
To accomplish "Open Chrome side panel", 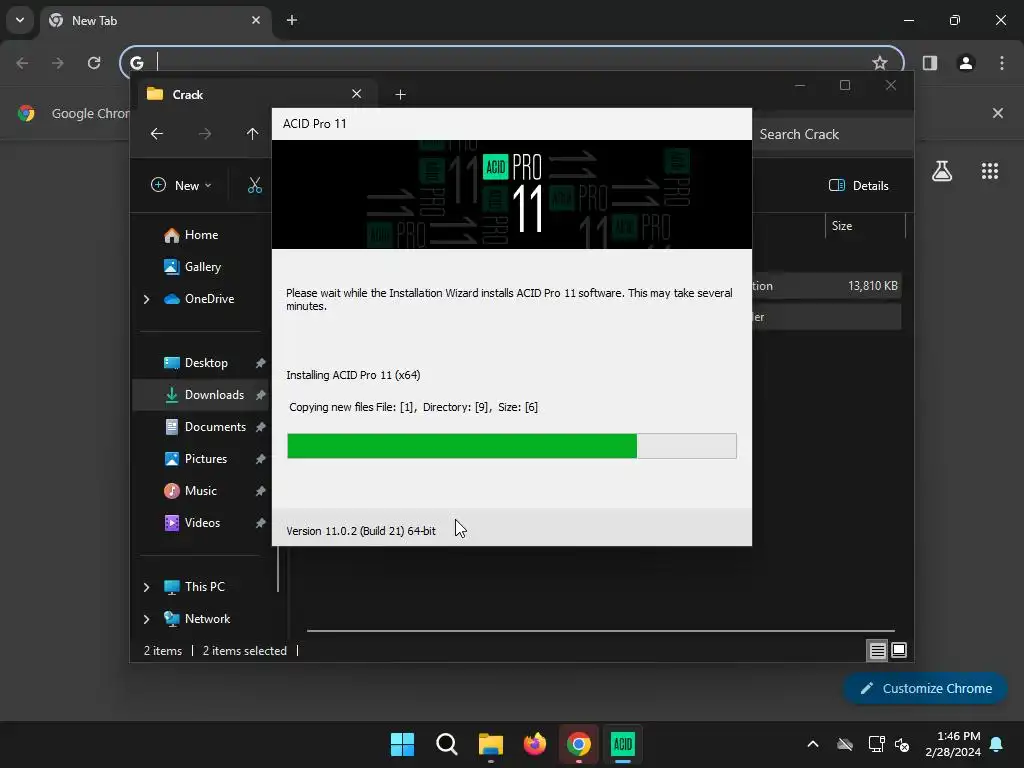I will coord(930,63).
